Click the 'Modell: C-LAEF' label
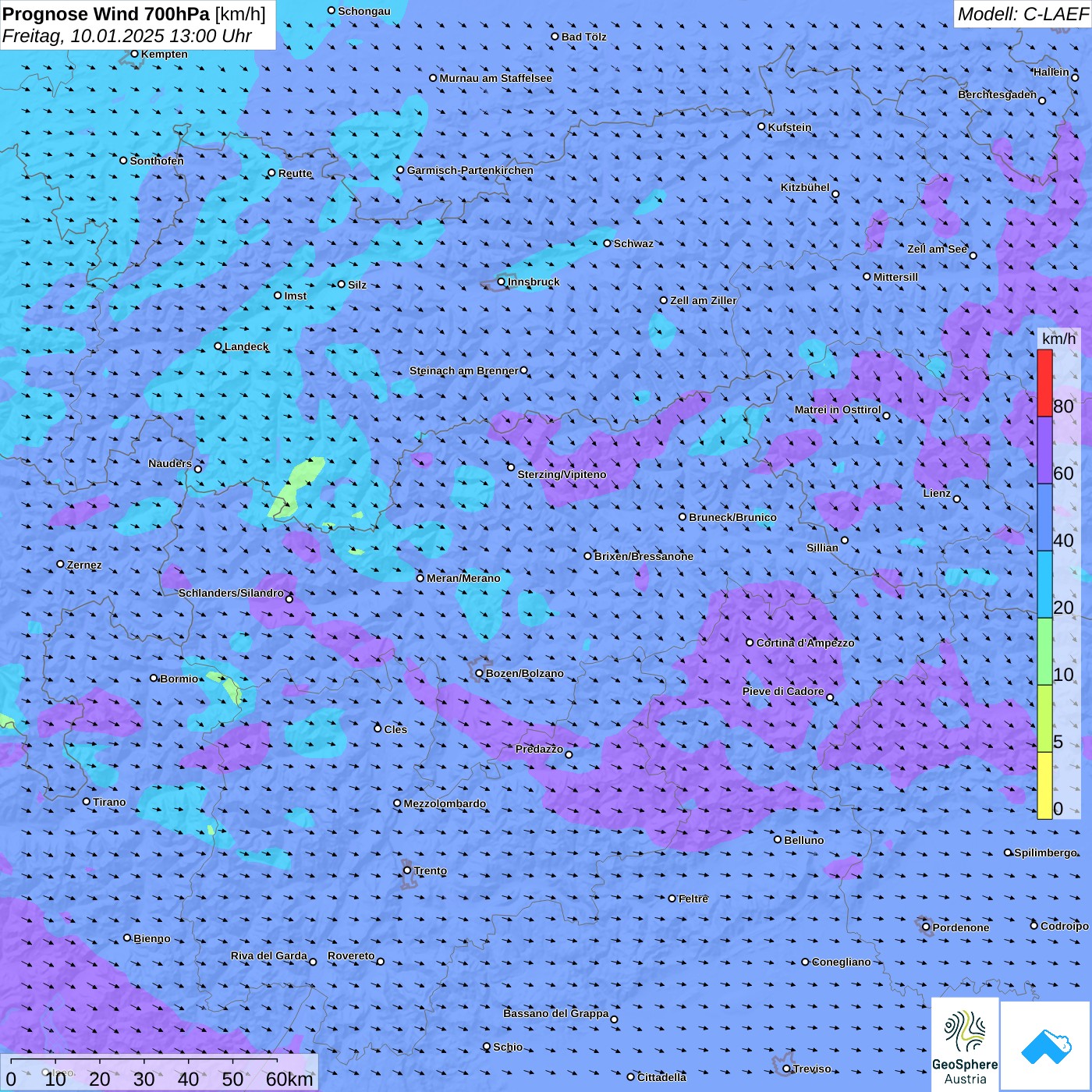 coord(1023,14)
